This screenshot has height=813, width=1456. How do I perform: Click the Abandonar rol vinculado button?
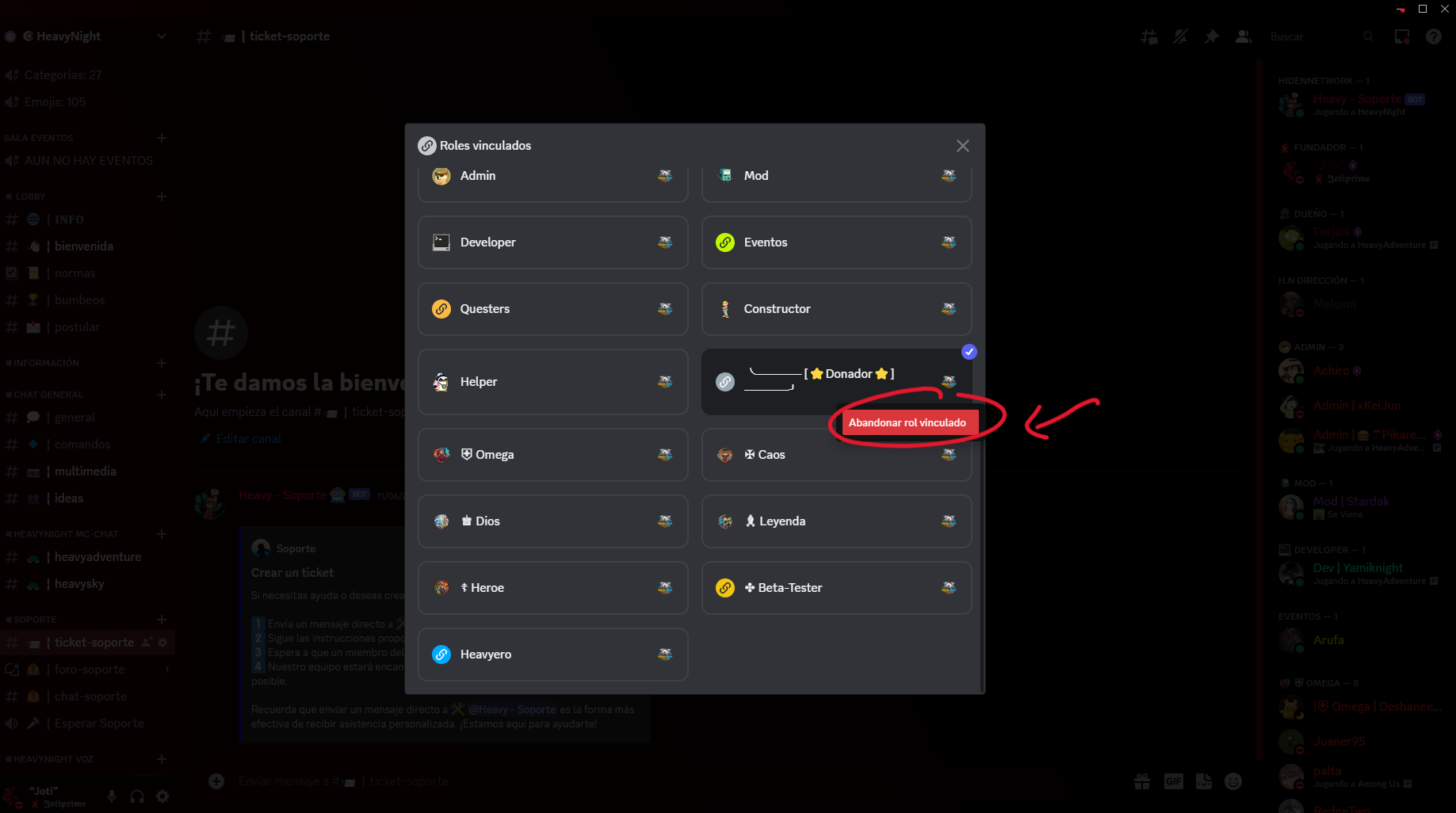[908, 422]
